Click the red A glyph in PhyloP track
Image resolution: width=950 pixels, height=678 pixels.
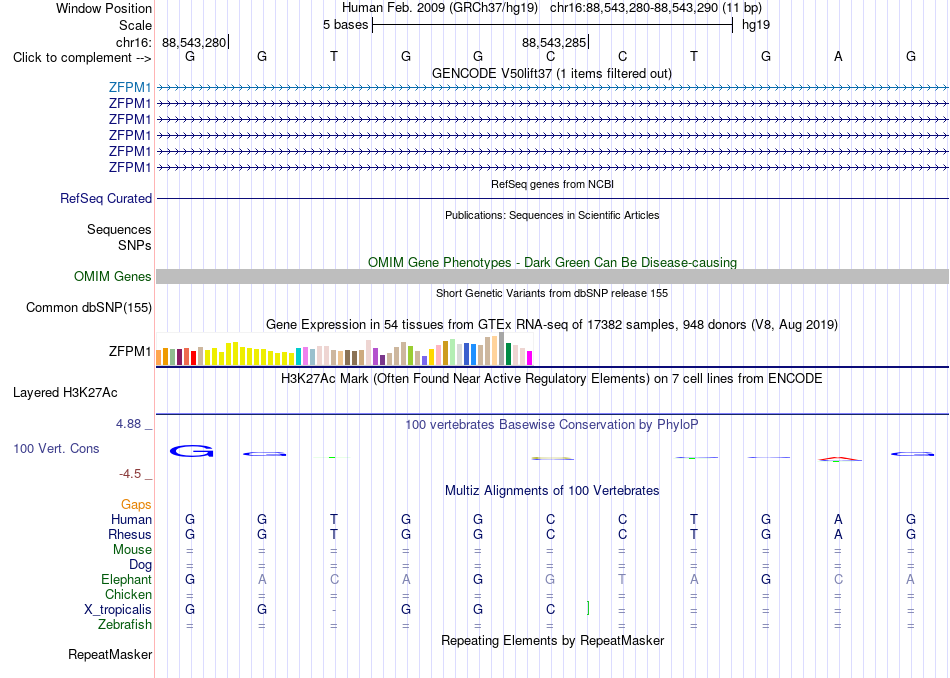[839, 459]
